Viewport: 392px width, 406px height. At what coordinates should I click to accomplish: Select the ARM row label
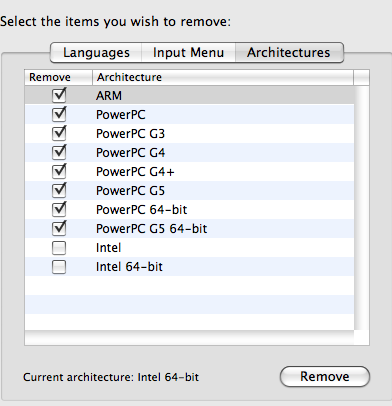[x=109, y=96]
